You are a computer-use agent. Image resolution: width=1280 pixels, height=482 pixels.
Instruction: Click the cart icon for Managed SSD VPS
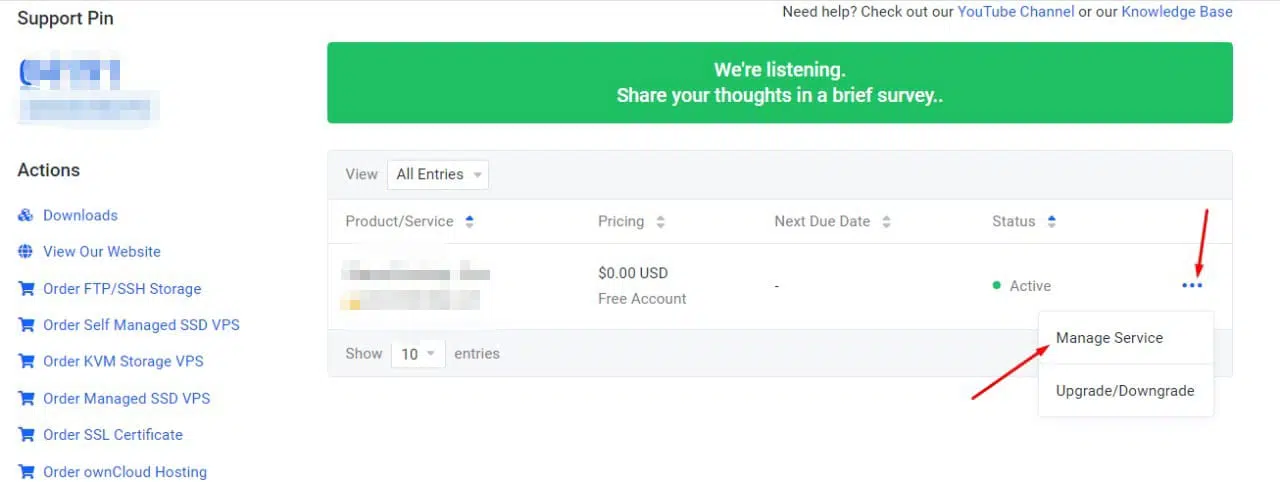click(x=26, y=398)
